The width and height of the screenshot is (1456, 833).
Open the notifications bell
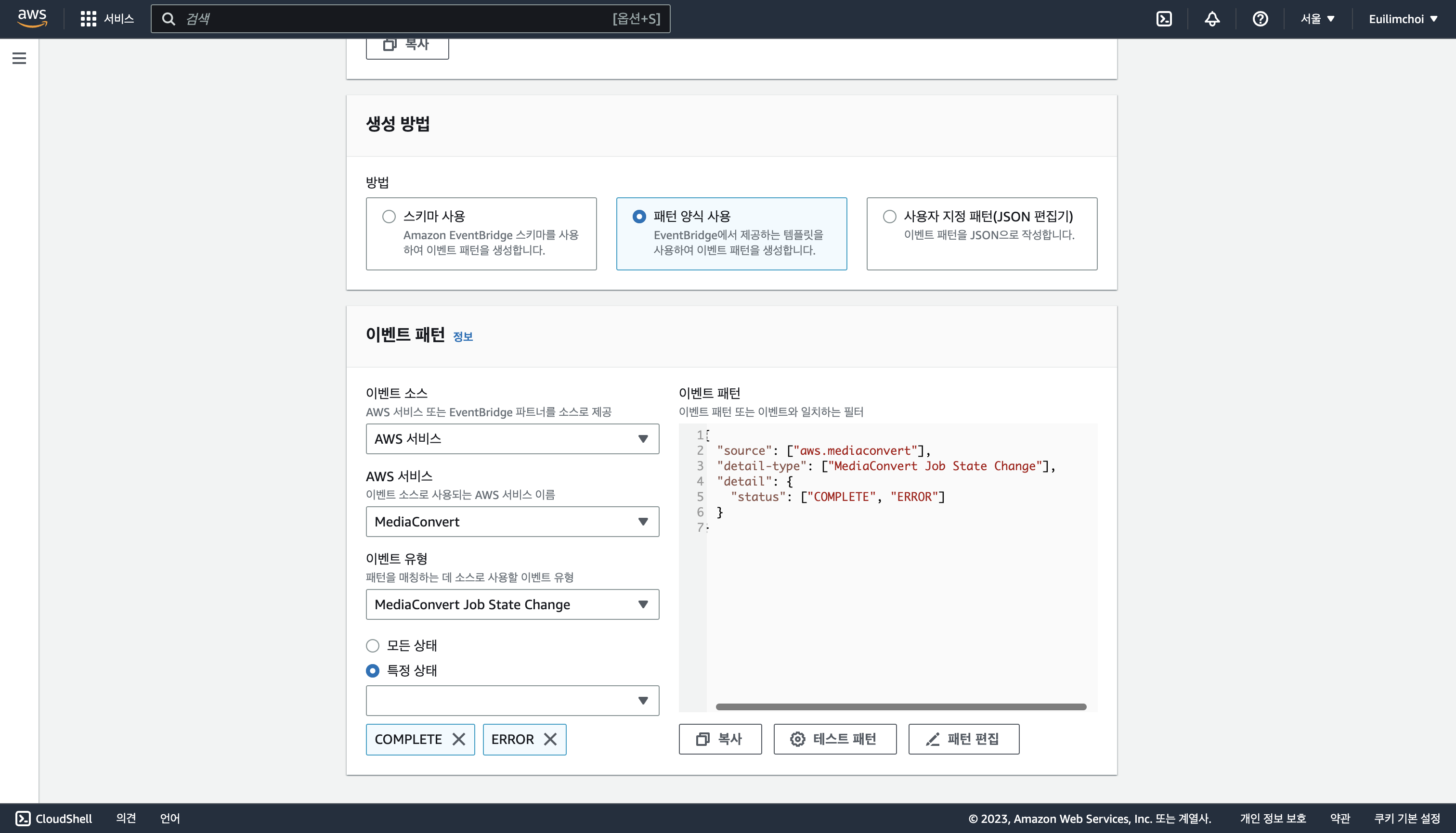point(1212,19)
